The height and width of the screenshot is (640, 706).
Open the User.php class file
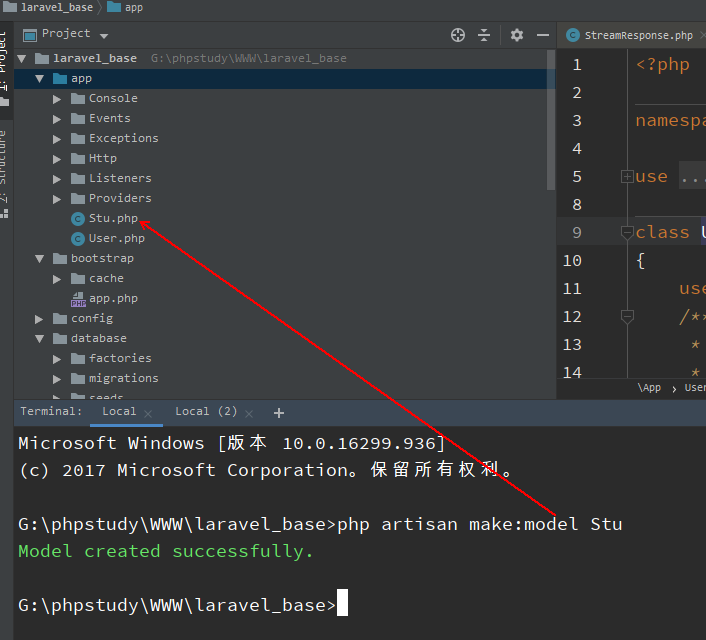116,238
